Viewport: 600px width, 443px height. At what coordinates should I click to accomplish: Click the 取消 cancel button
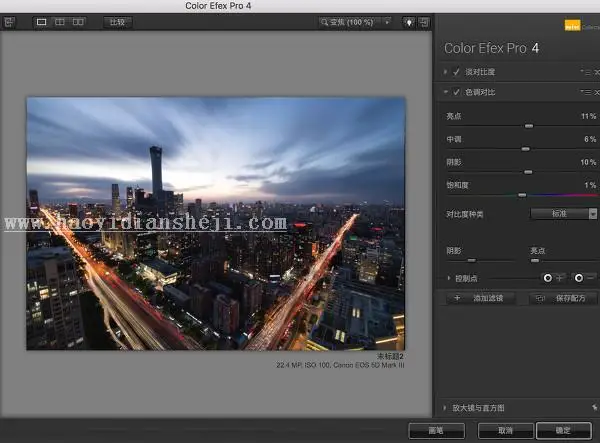pos(505,431)
